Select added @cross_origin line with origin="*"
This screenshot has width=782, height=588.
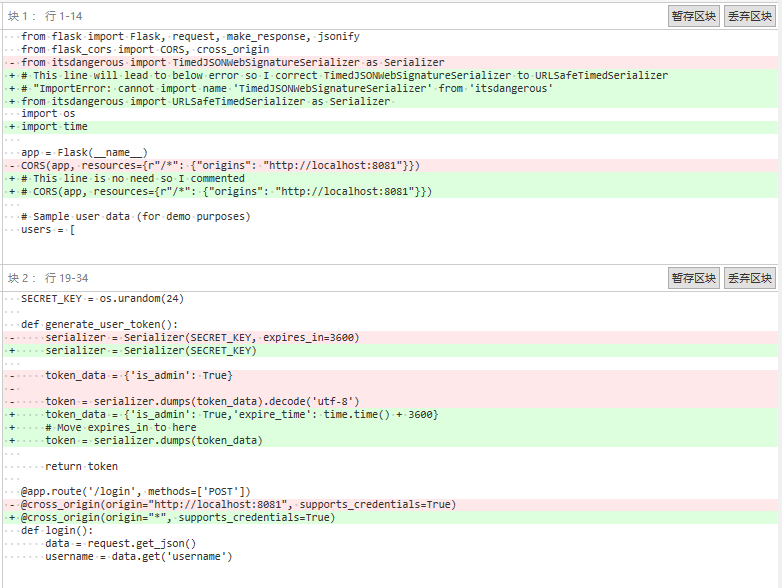click(391, 518)
